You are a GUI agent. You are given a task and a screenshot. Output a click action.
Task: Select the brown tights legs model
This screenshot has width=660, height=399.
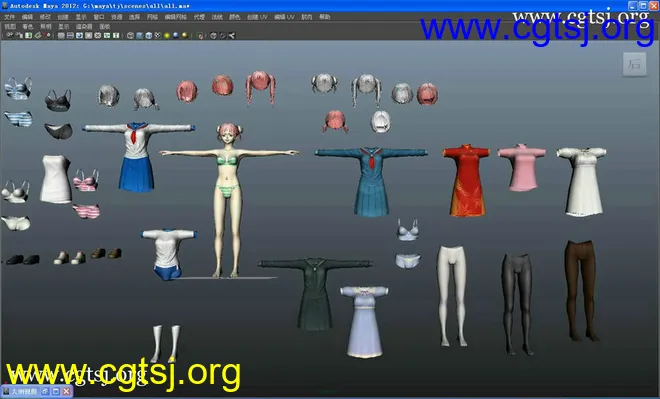pos(581,290)
